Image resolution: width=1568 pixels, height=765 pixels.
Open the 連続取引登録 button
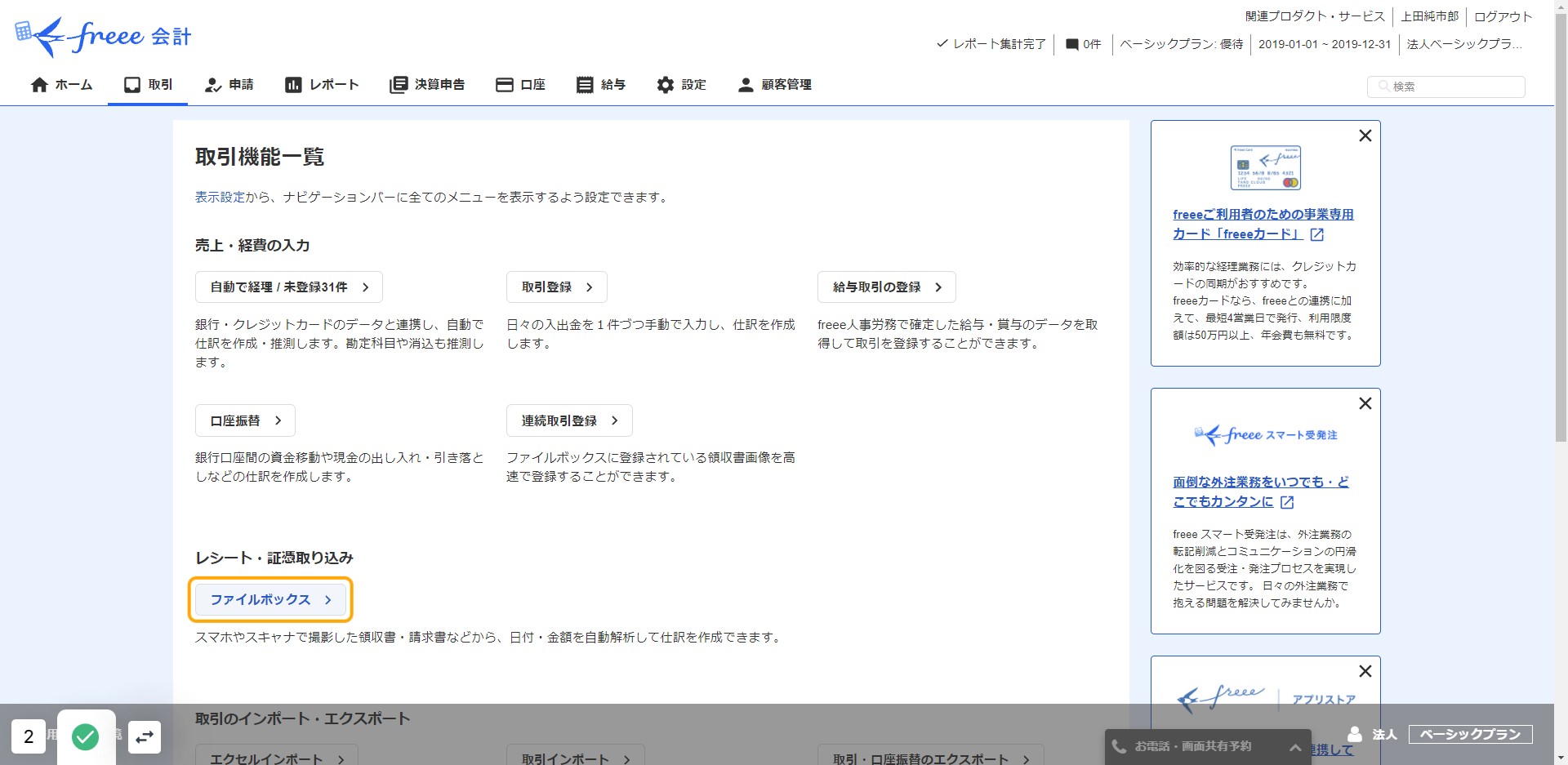click(x=569, y=420)
